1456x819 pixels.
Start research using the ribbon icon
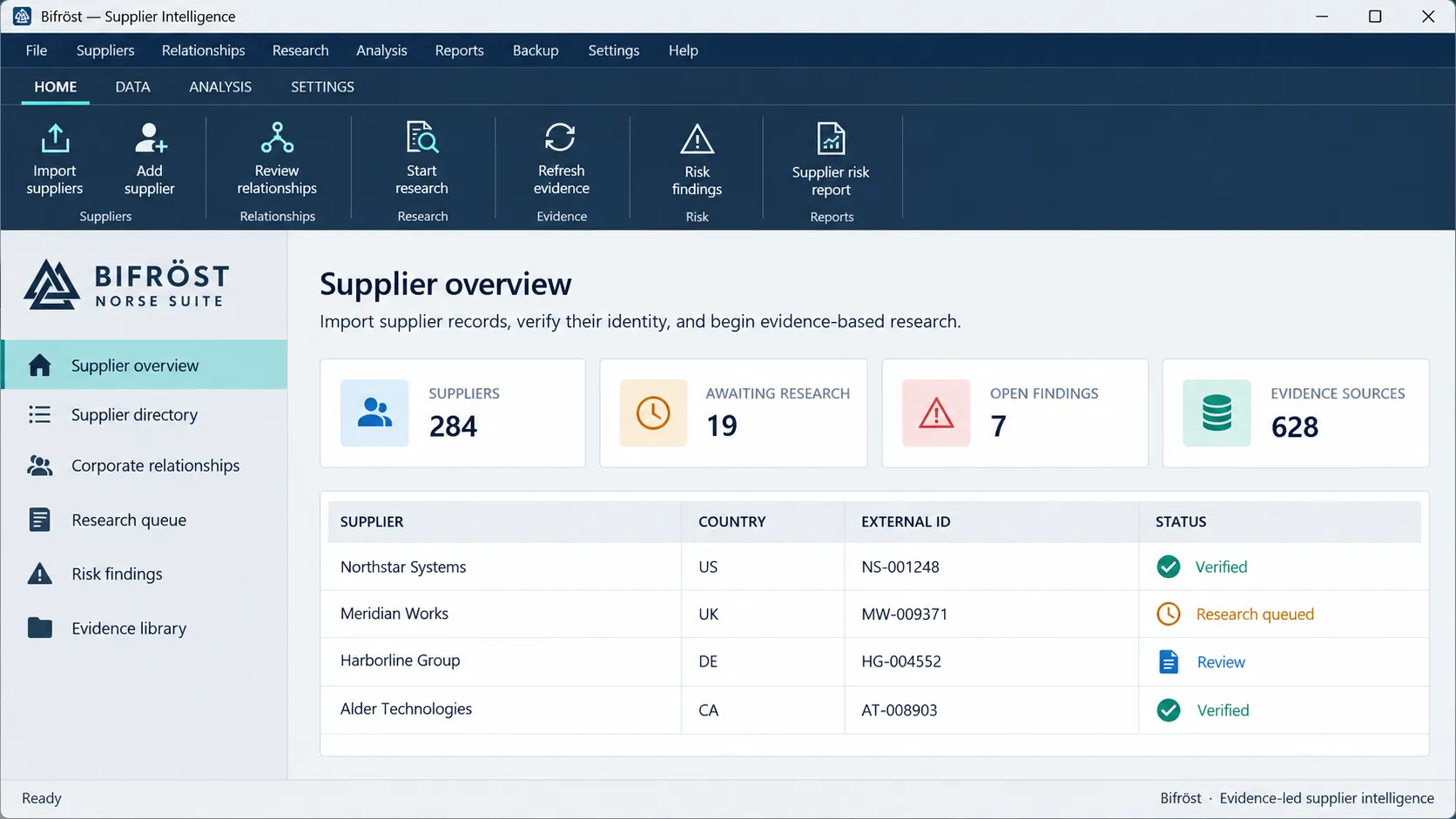point(422,138)
